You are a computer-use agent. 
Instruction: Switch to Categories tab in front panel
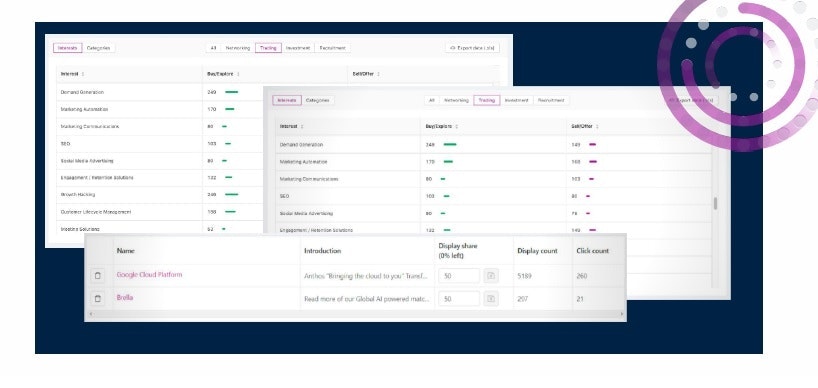click(317, 100)
